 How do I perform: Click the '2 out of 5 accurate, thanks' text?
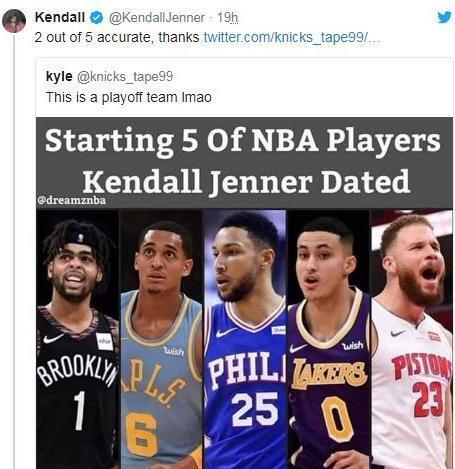(117, 37)
